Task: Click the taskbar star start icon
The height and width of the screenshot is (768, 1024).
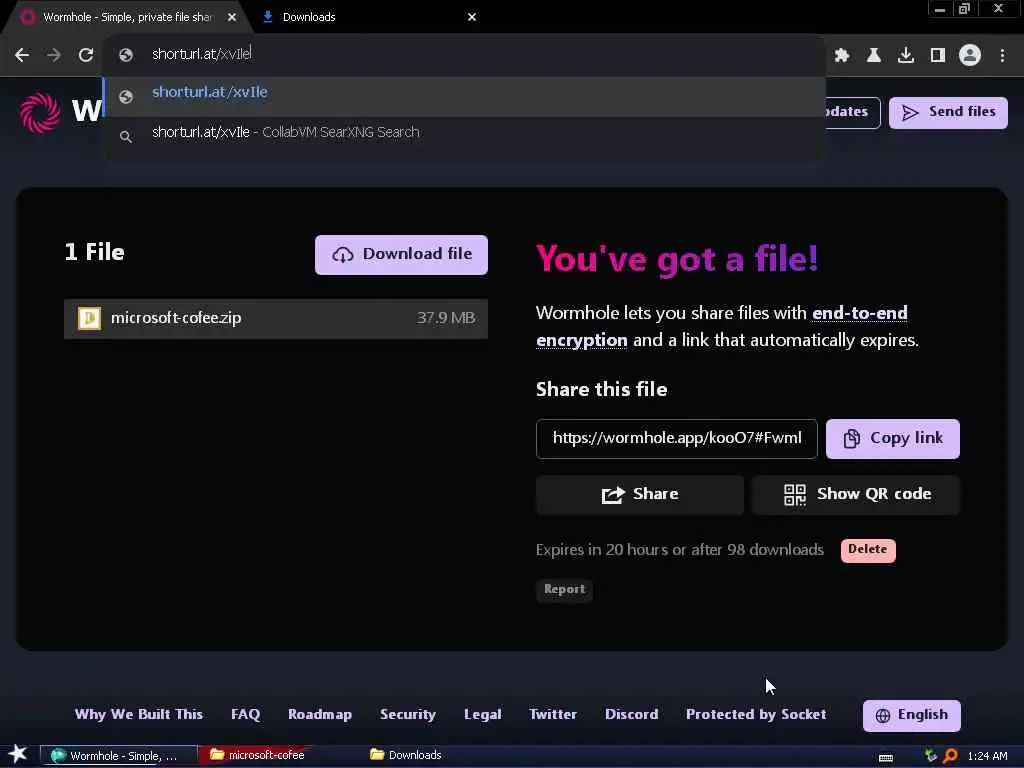Action: click(18, 754)
